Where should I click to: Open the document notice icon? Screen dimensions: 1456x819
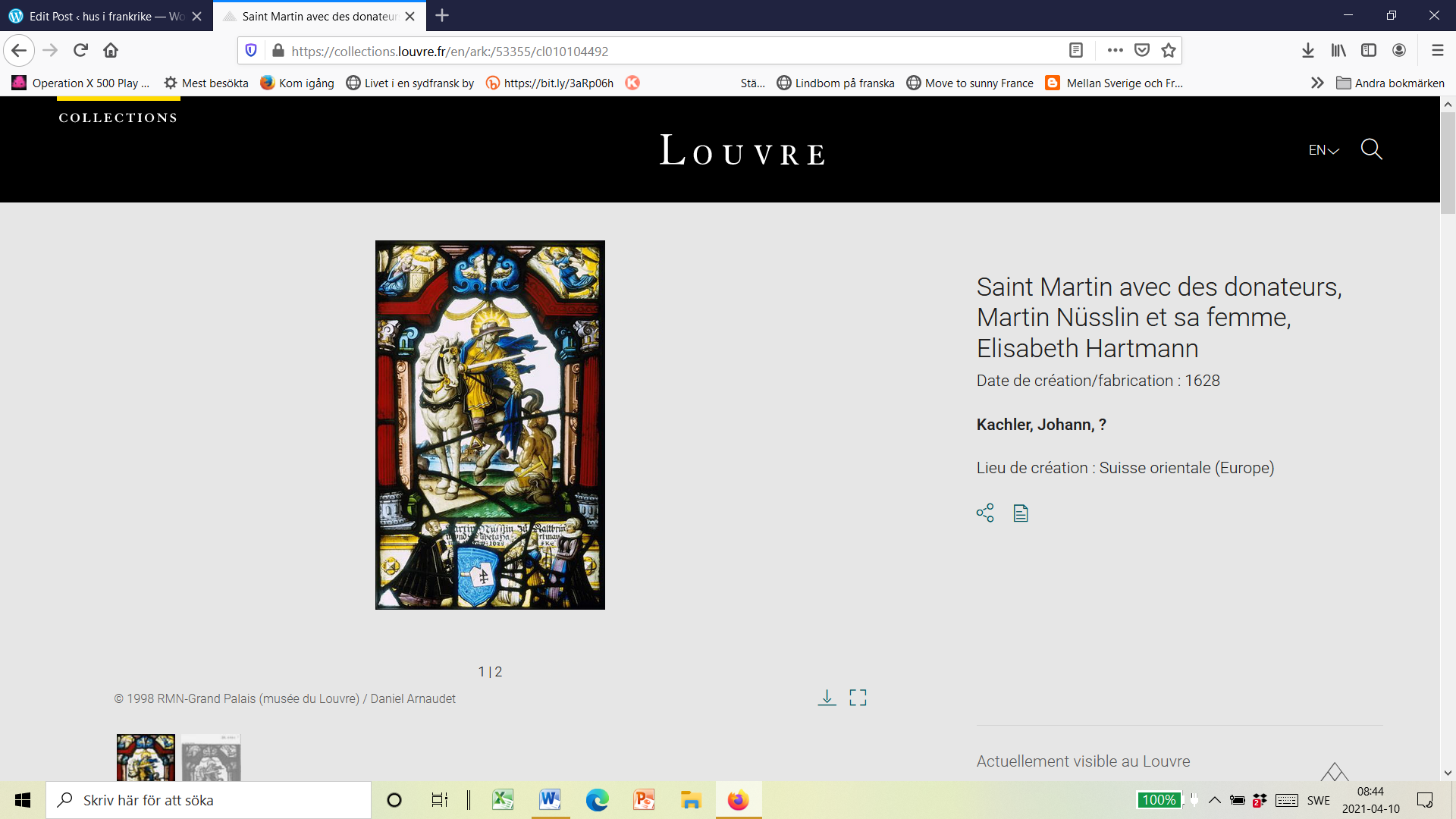coord(1021,513)
